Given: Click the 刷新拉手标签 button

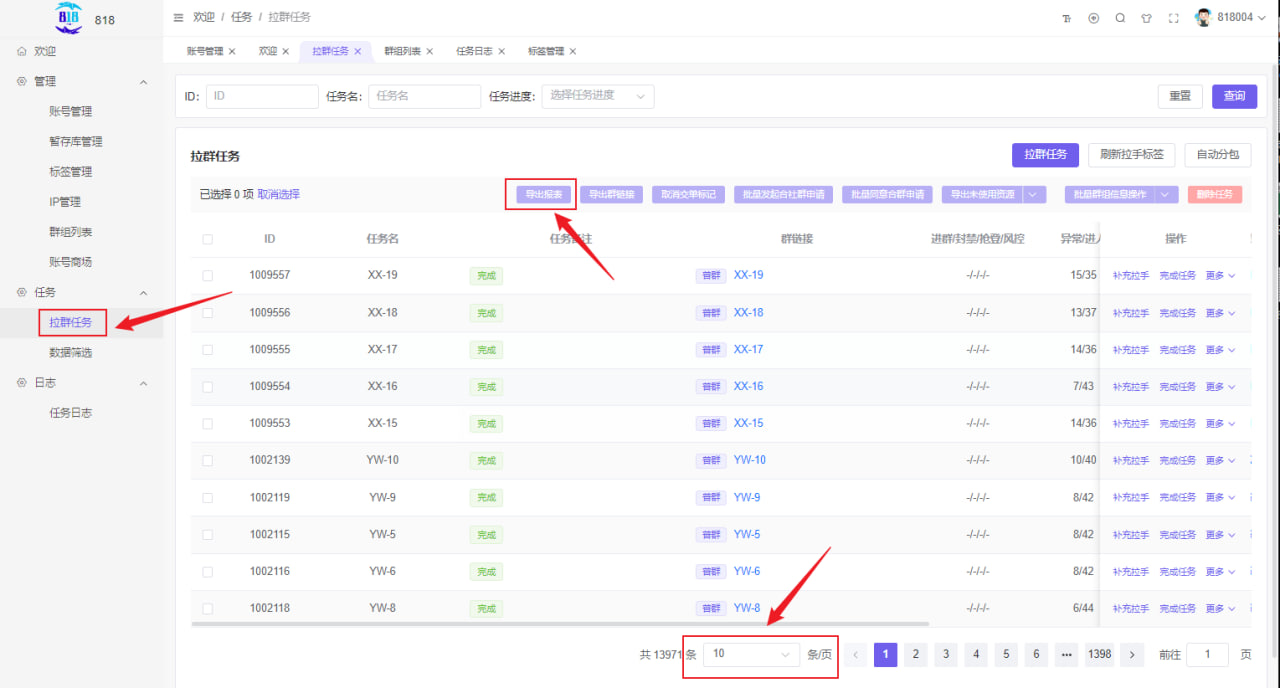Looking at the screenshot, I should 1131,155.
